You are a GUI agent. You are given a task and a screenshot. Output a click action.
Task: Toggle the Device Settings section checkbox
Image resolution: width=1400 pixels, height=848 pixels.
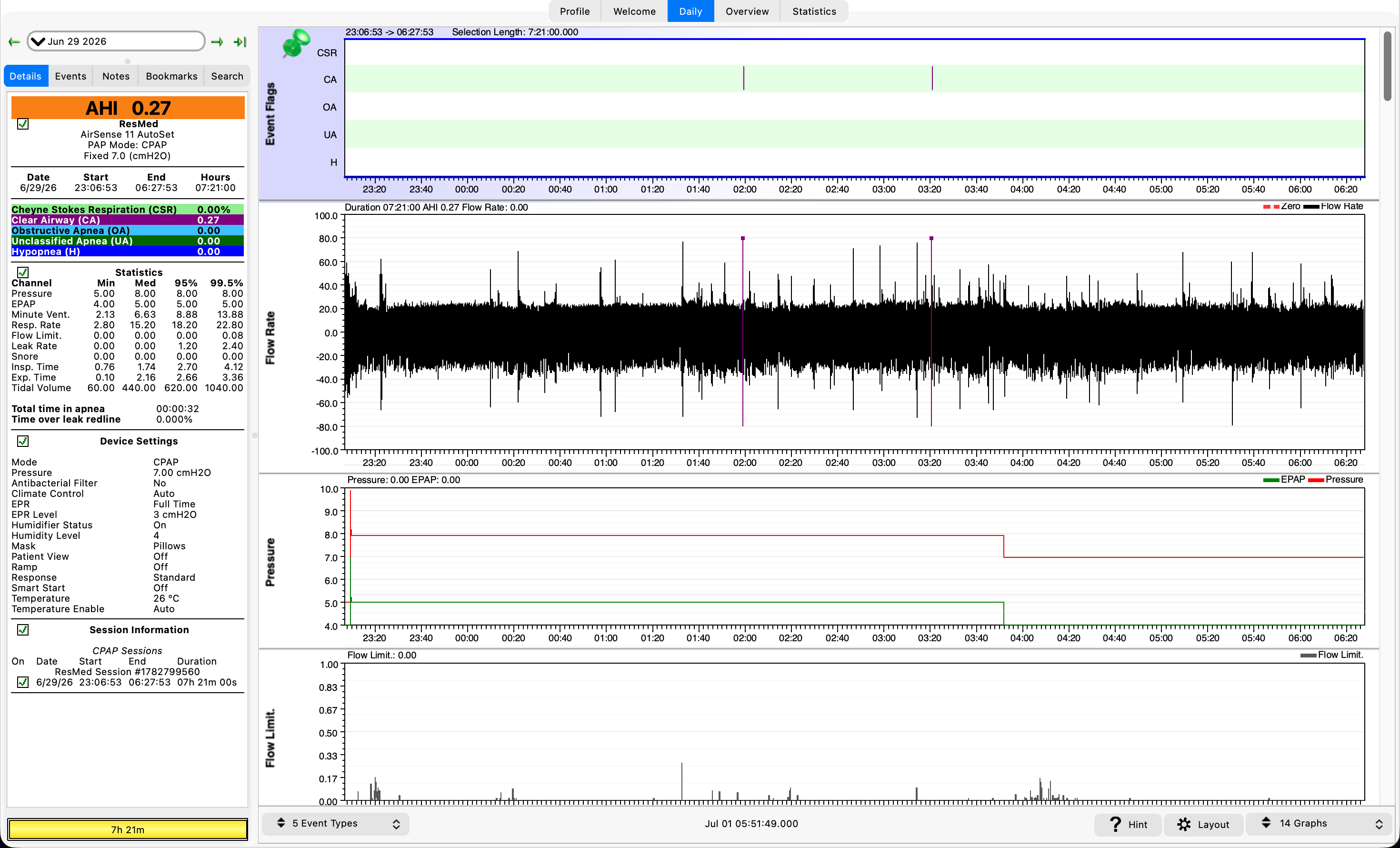(23, 441)
